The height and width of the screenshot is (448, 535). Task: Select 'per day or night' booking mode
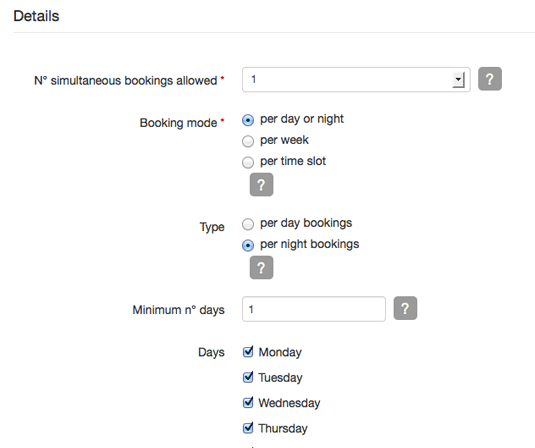248,120
